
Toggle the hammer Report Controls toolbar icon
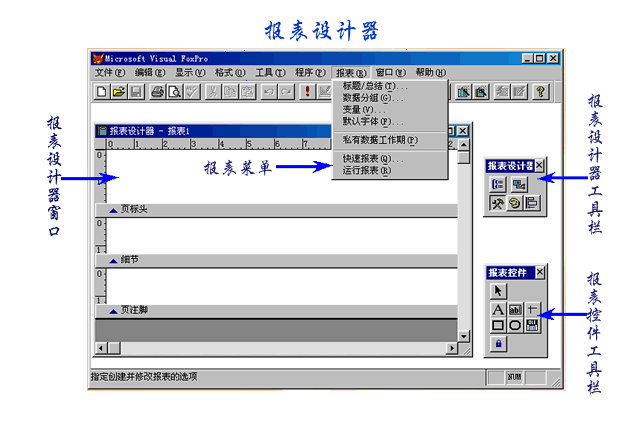498,203
